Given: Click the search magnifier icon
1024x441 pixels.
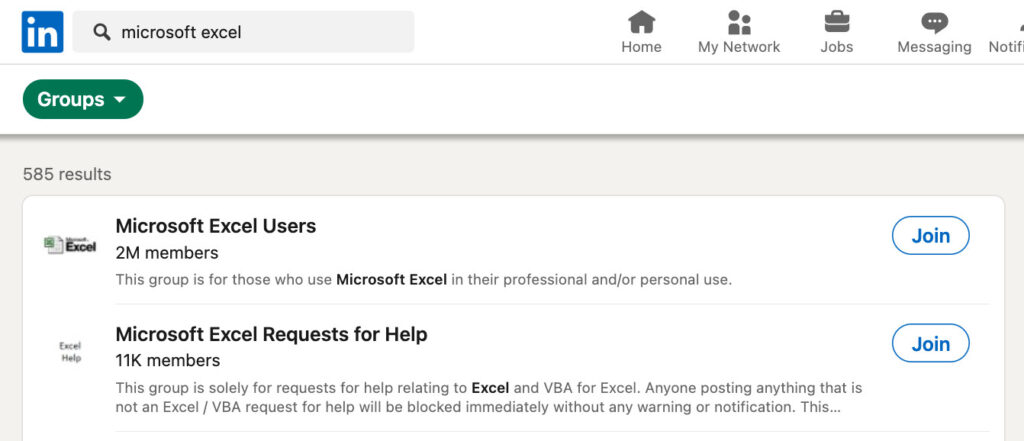Looking at the screenshot, I should (x=101, y=32).
